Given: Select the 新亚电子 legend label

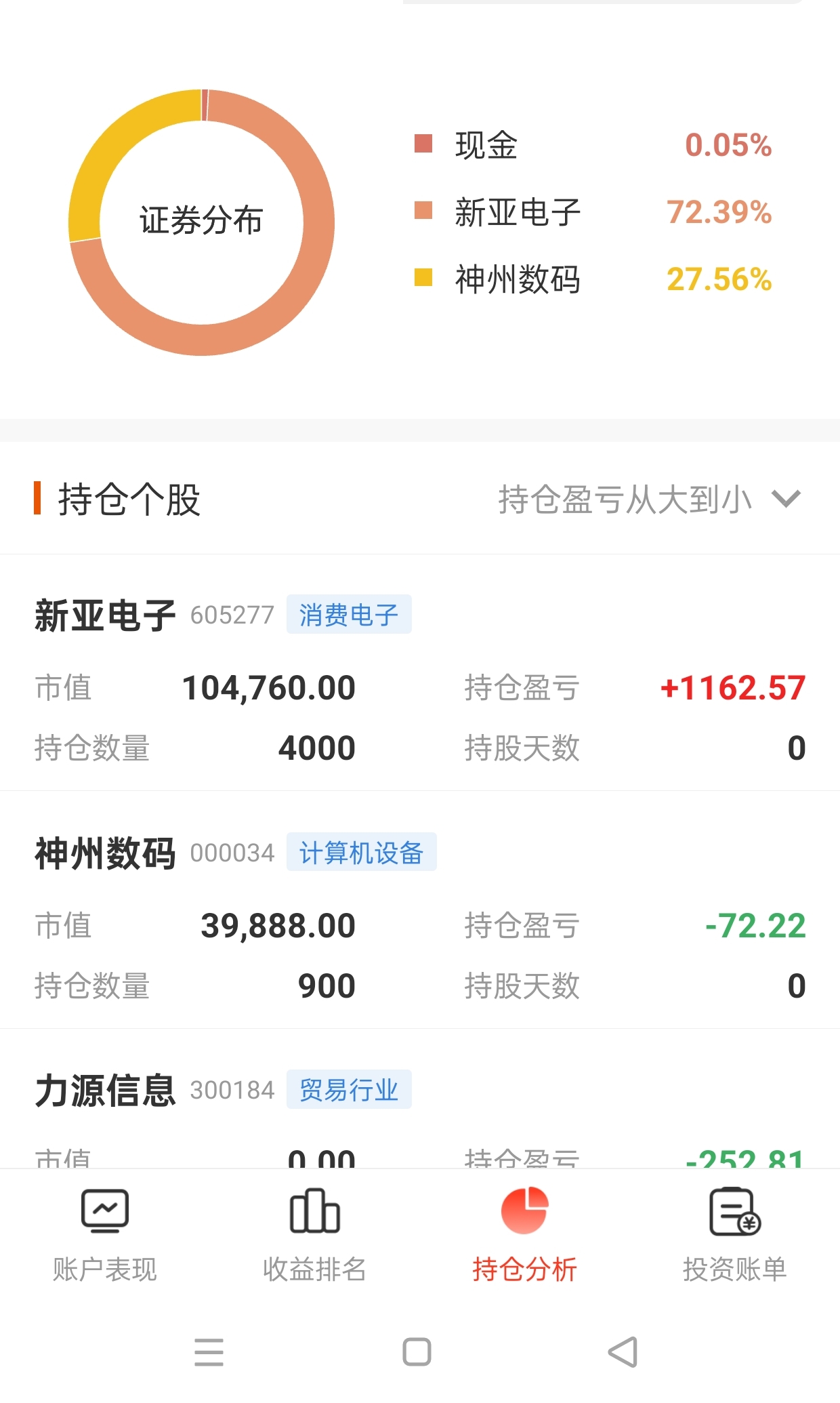Looking at the screenshot, I should click(x=518, y=212).
